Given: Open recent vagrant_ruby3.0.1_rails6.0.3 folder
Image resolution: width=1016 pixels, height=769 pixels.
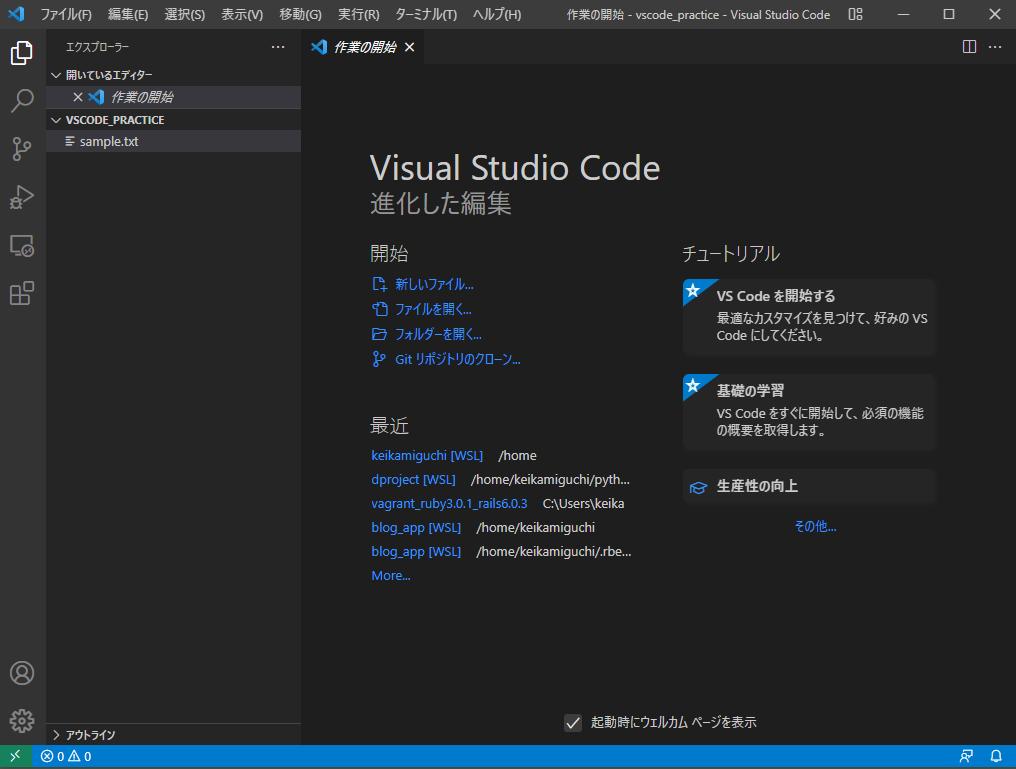Looking at the screenshot, I should point(449,503).
